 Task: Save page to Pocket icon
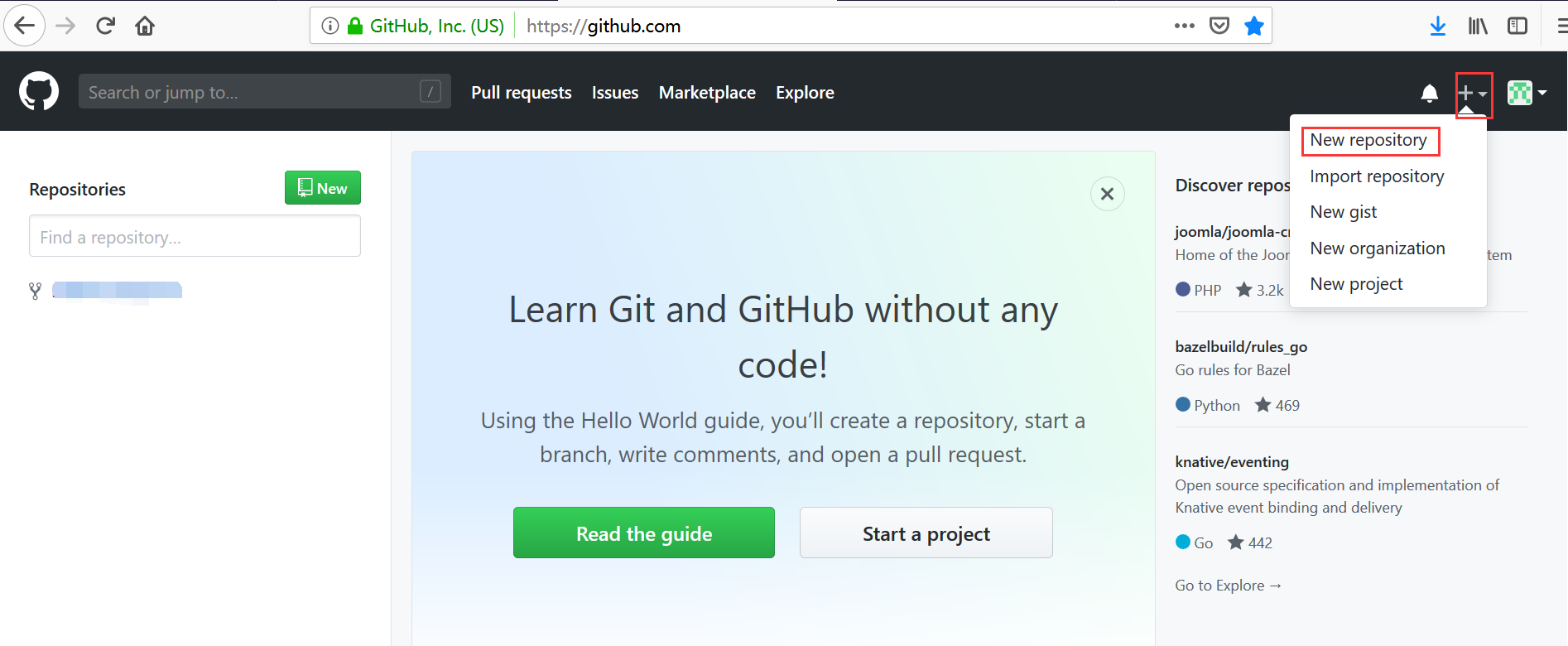coord(1219,26)
